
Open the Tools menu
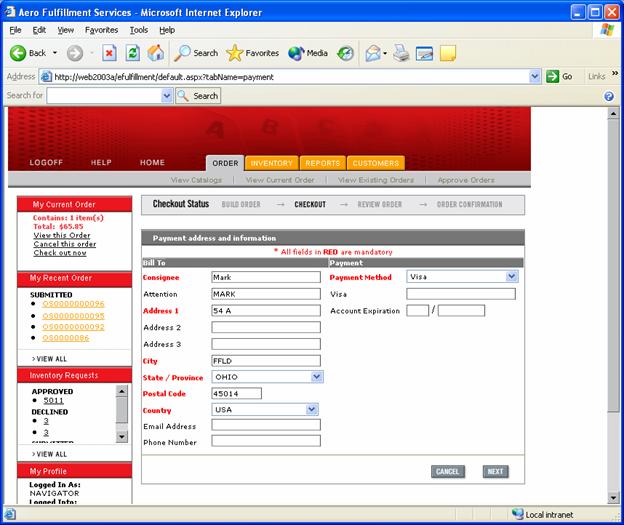click(x=138, y=30)
